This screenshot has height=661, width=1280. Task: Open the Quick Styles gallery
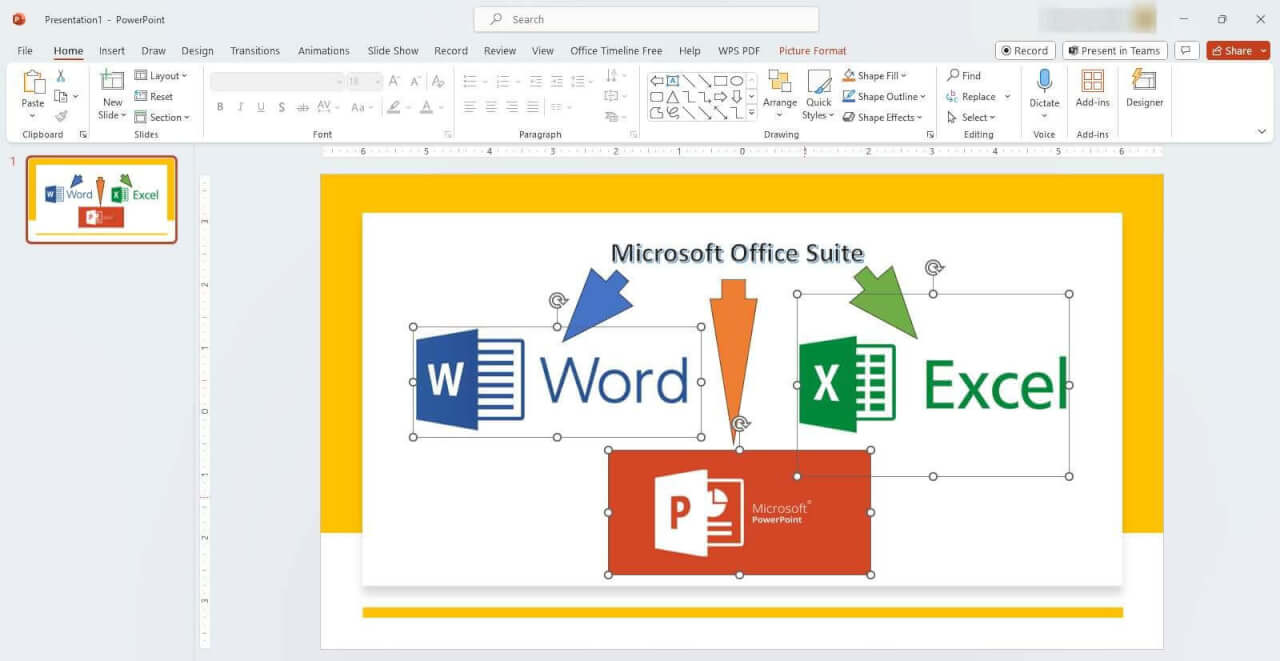tap(819, 96)
